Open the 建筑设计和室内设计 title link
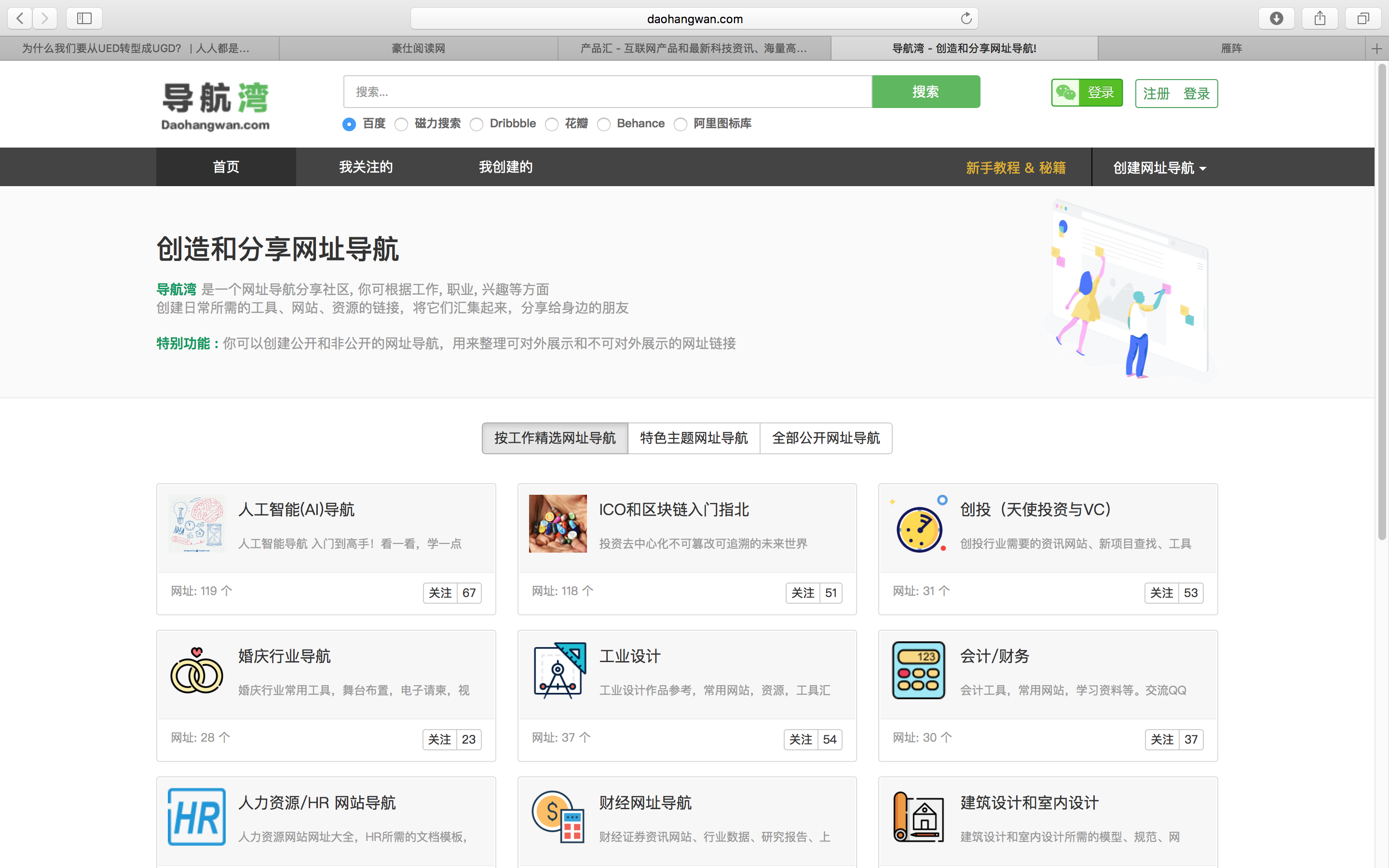This screenshot has width=1389, height=868. [x=1030, y=802]
